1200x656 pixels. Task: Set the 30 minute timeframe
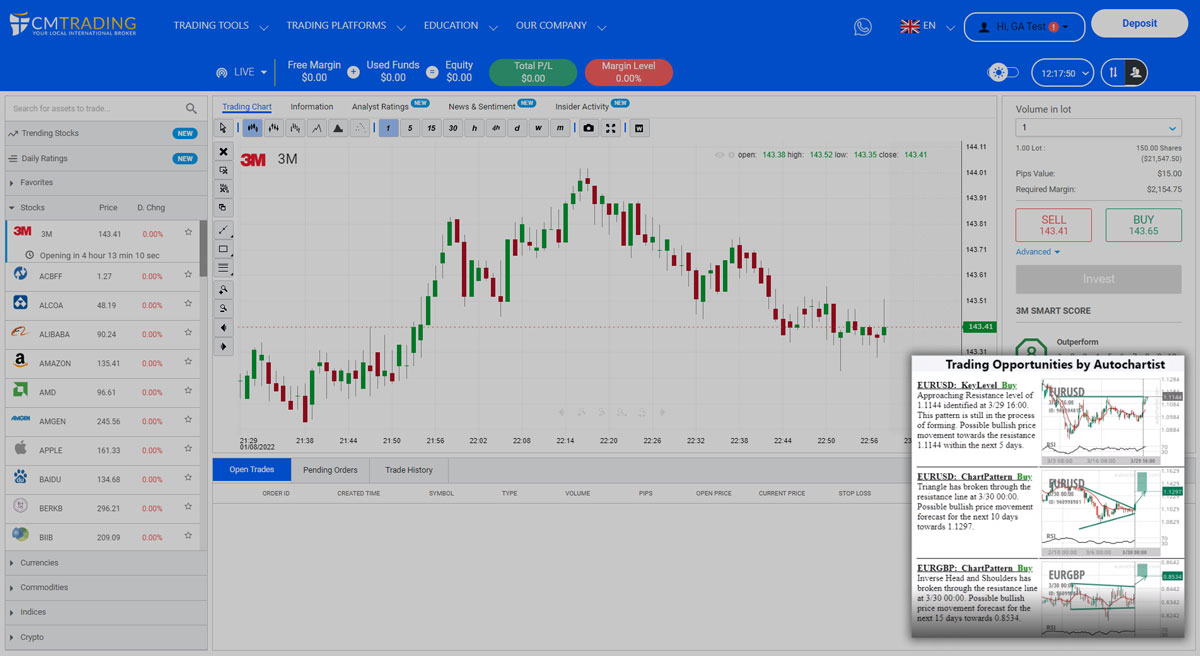453,128
